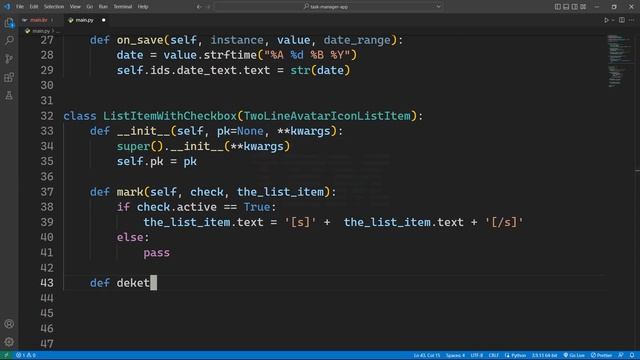Viewport: 640px width, 360px height.
Task: Change the Spaces: 4 indentation setting
Action: 455,355
